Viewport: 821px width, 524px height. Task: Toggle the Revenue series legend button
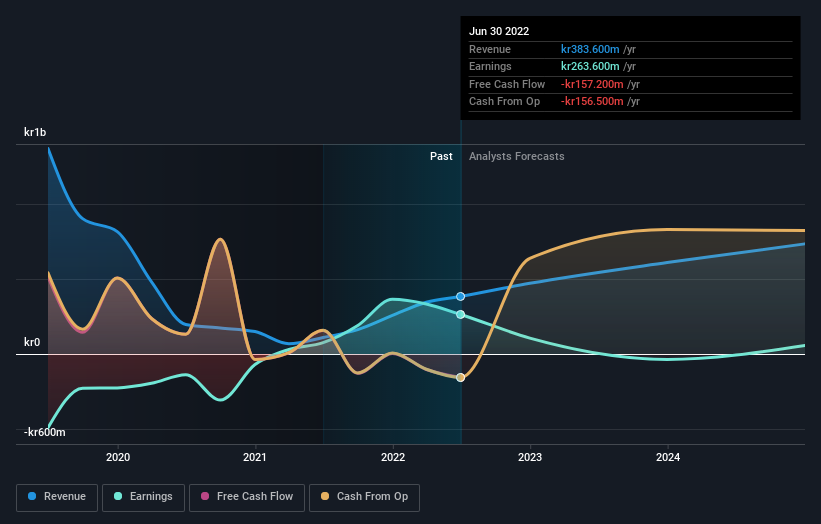[57, 497]
